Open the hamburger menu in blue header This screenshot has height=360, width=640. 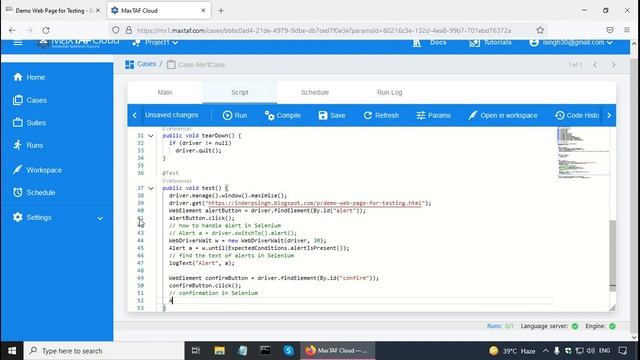pos(18,43)
